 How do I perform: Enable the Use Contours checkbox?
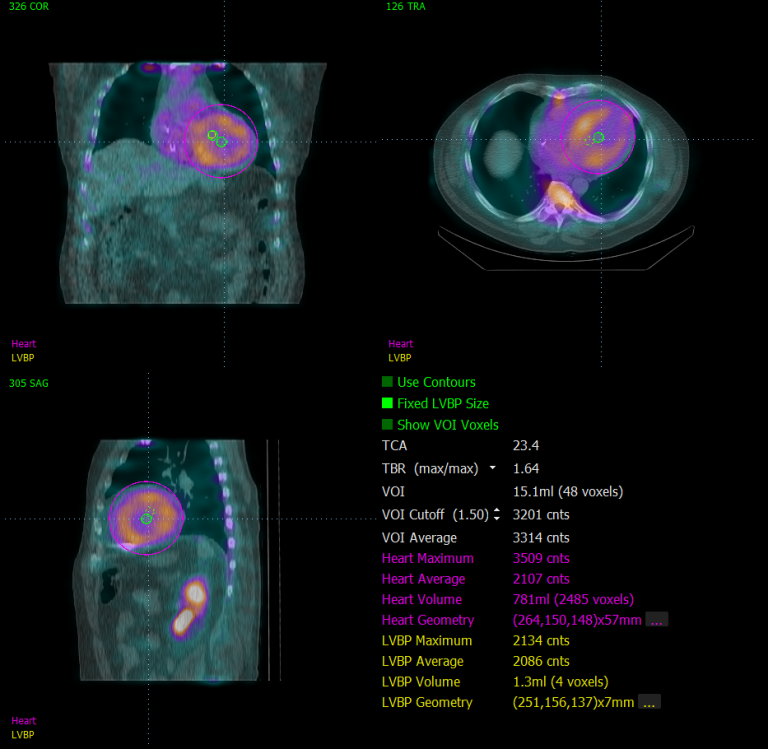(x=387, y=382)
